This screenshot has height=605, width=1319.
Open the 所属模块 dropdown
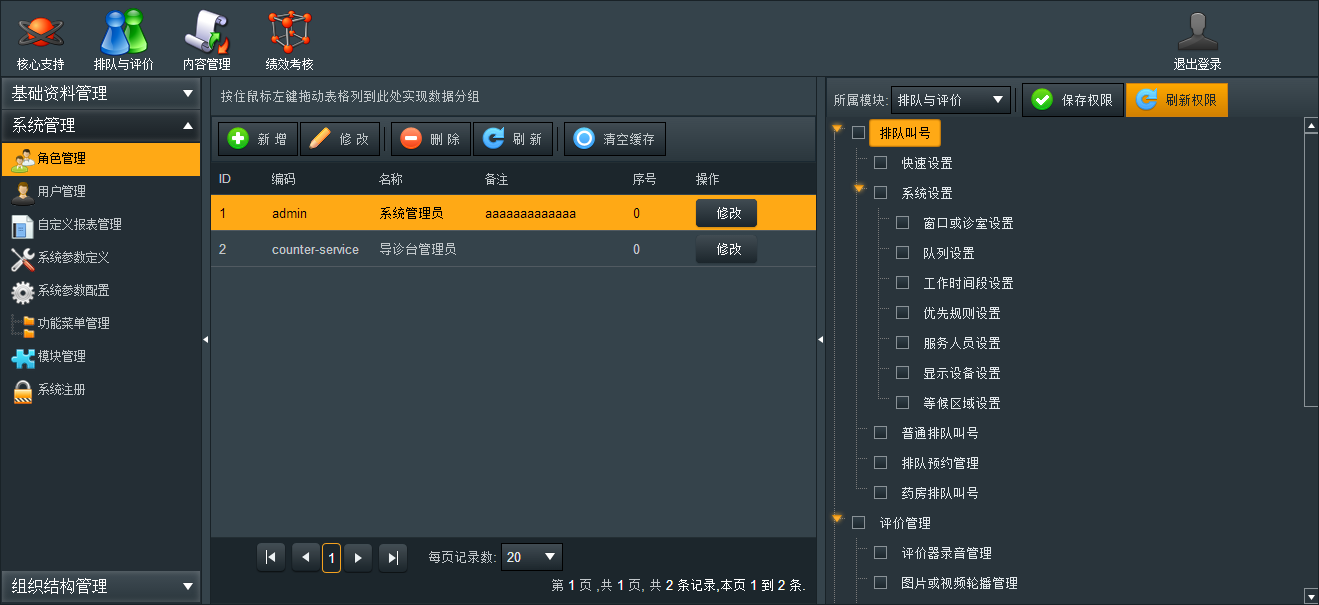(950, 100)
